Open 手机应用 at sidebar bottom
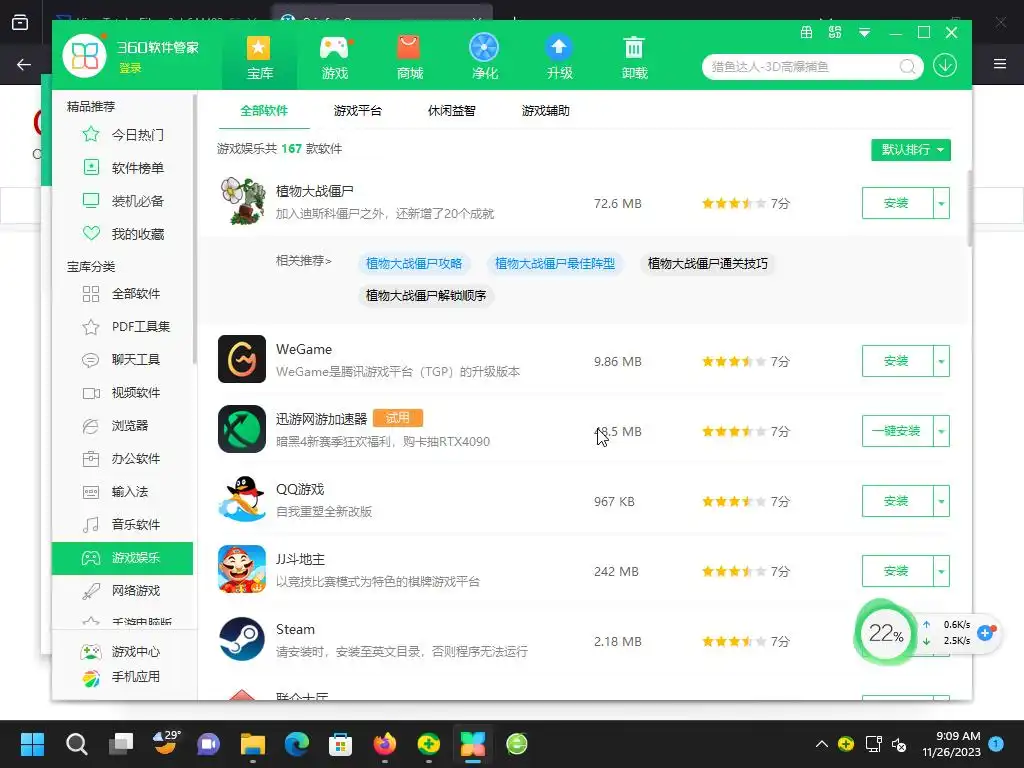Viewport: 1024px width, 768px height. [x=120, y=677]
